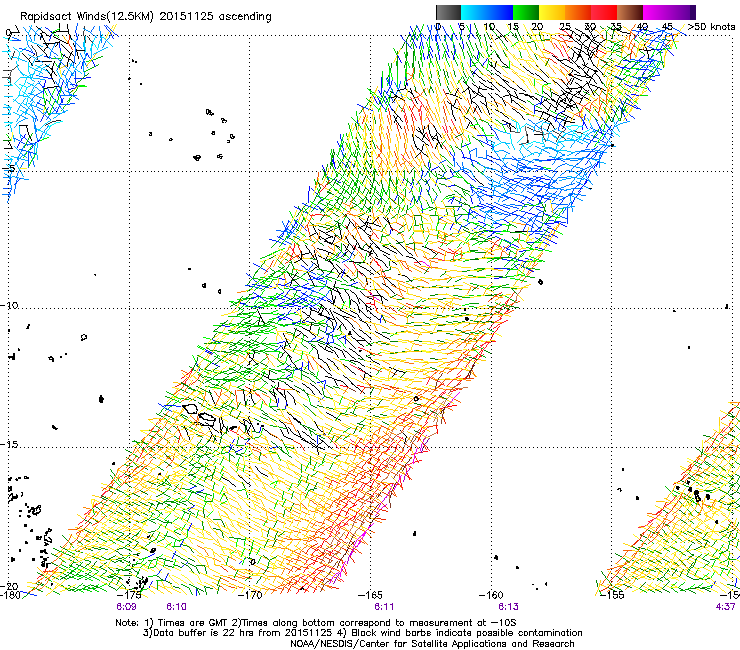
Task: Click the purple '6:13' time label
Action: 508,607
